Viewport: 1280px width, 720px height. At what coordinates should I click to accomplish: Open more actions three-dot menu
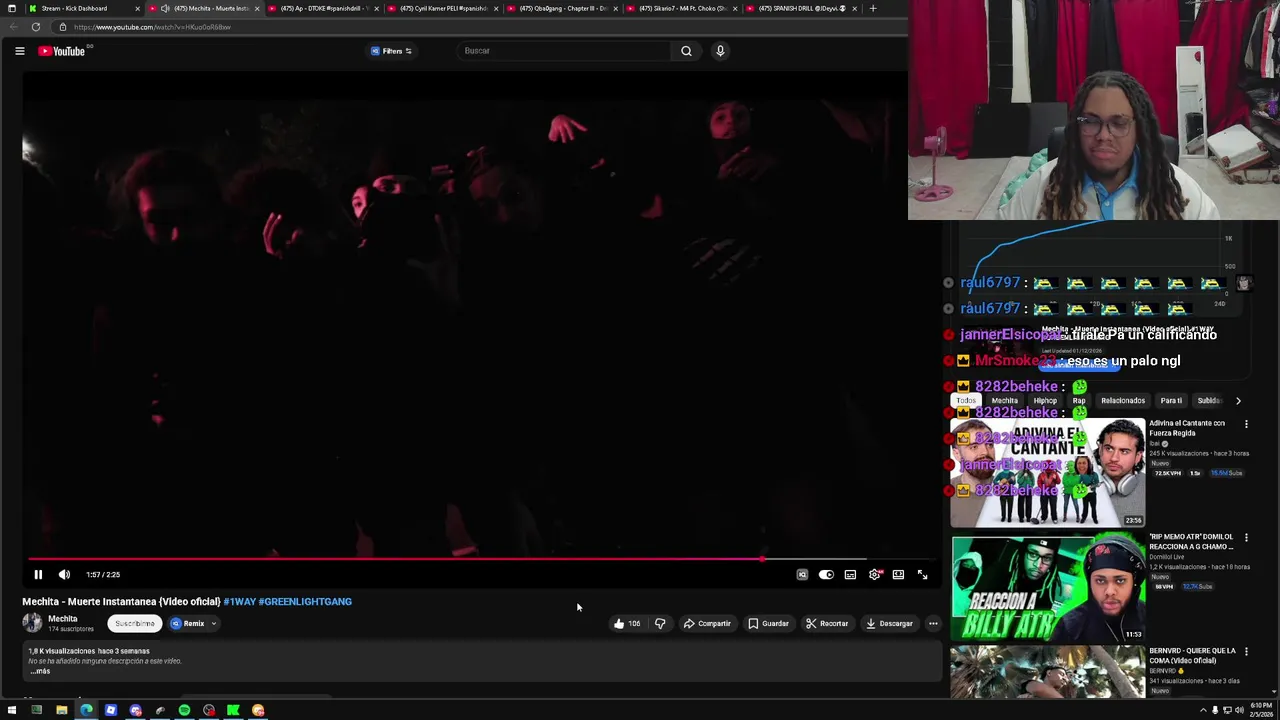pyautogui.click(x=933, y=624)
